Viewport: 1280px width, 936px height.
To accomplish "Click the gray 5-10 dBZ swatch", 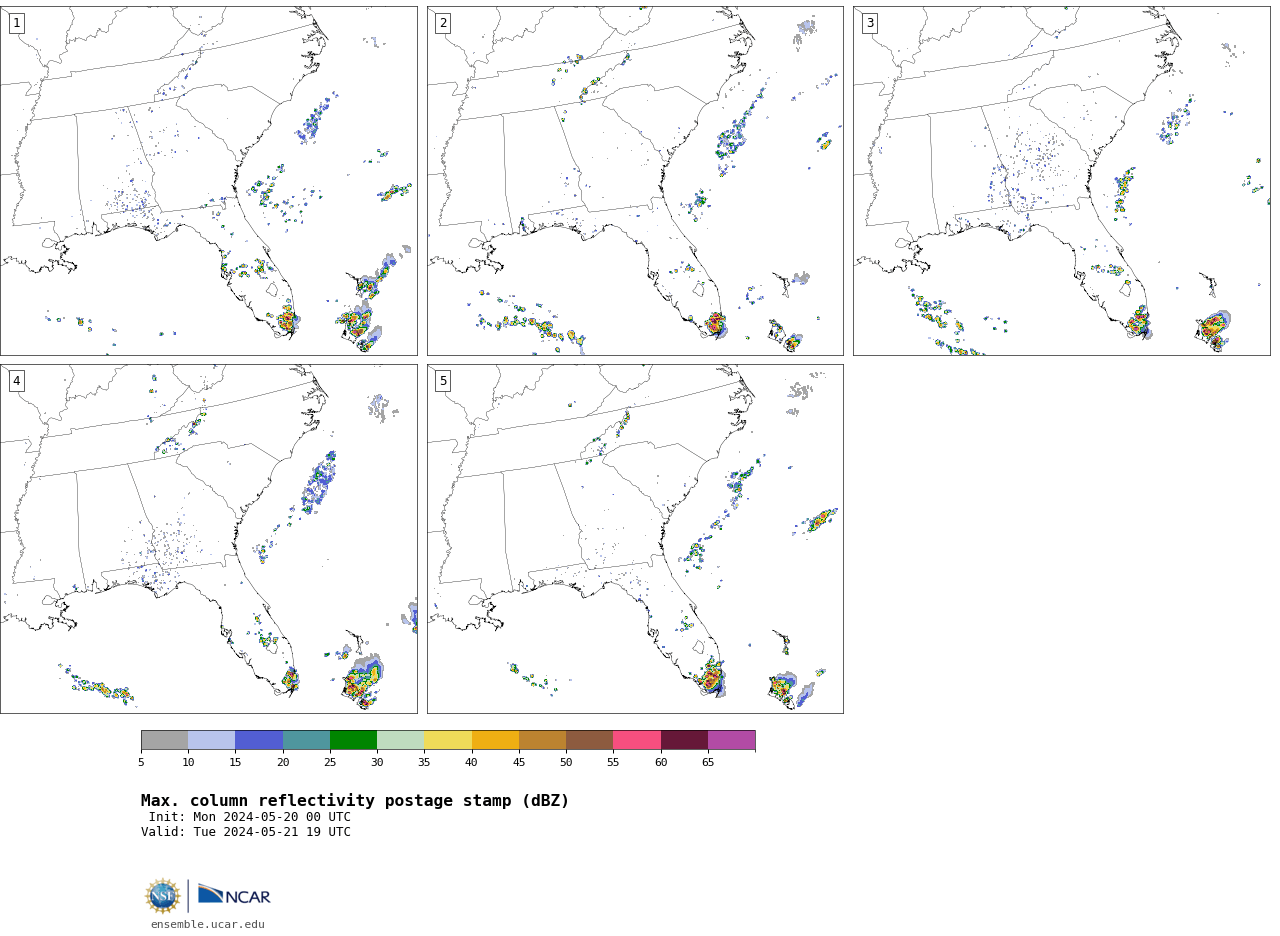I will (x=164, y=740).
